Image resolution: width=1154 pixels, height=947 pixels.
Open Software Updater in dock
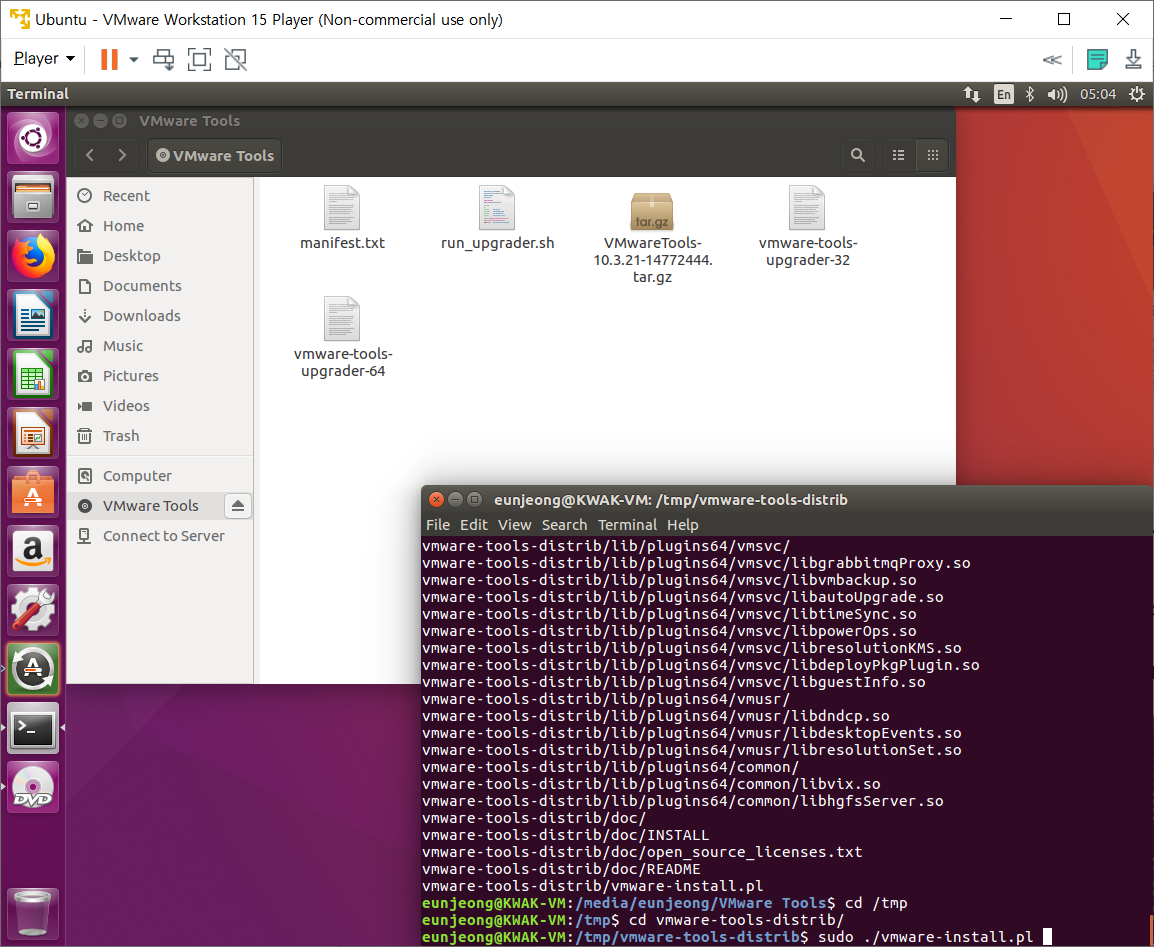coord(33,668)
